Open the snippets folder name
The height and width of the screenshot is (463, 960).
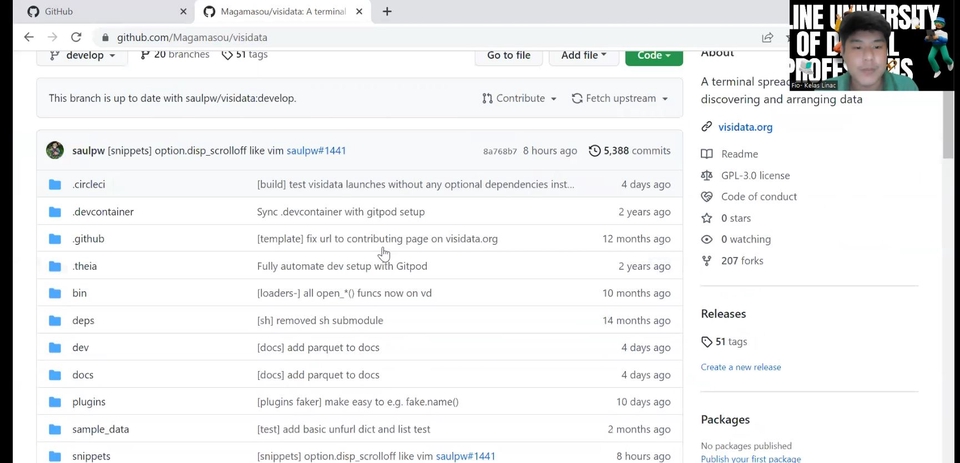coord(91,456)
